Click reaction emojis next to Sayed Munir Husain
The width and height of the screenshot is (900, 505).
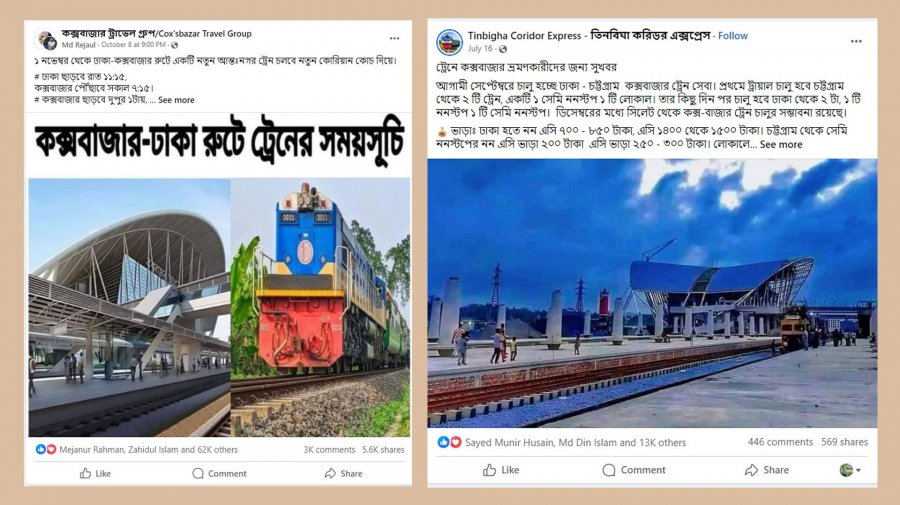click(449, 442)
